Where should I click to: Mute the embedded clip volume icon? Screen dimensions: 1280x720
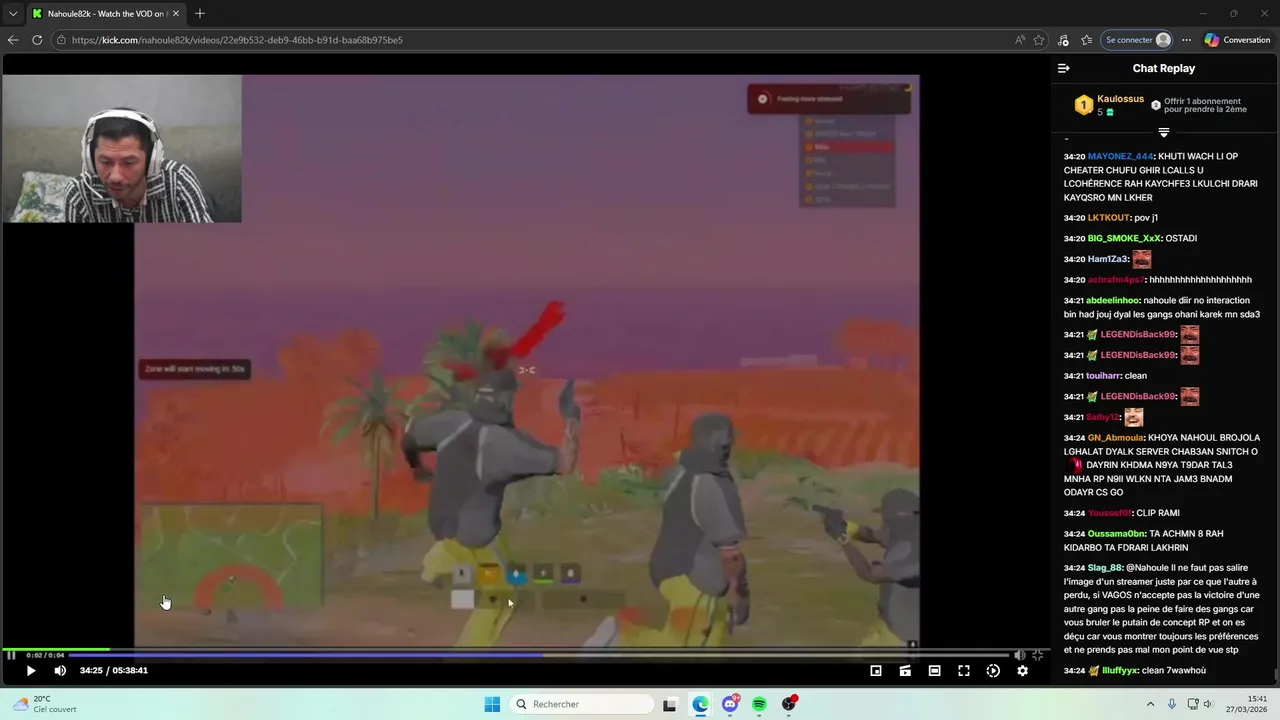pyautogui.click(x=1020, y=655)
